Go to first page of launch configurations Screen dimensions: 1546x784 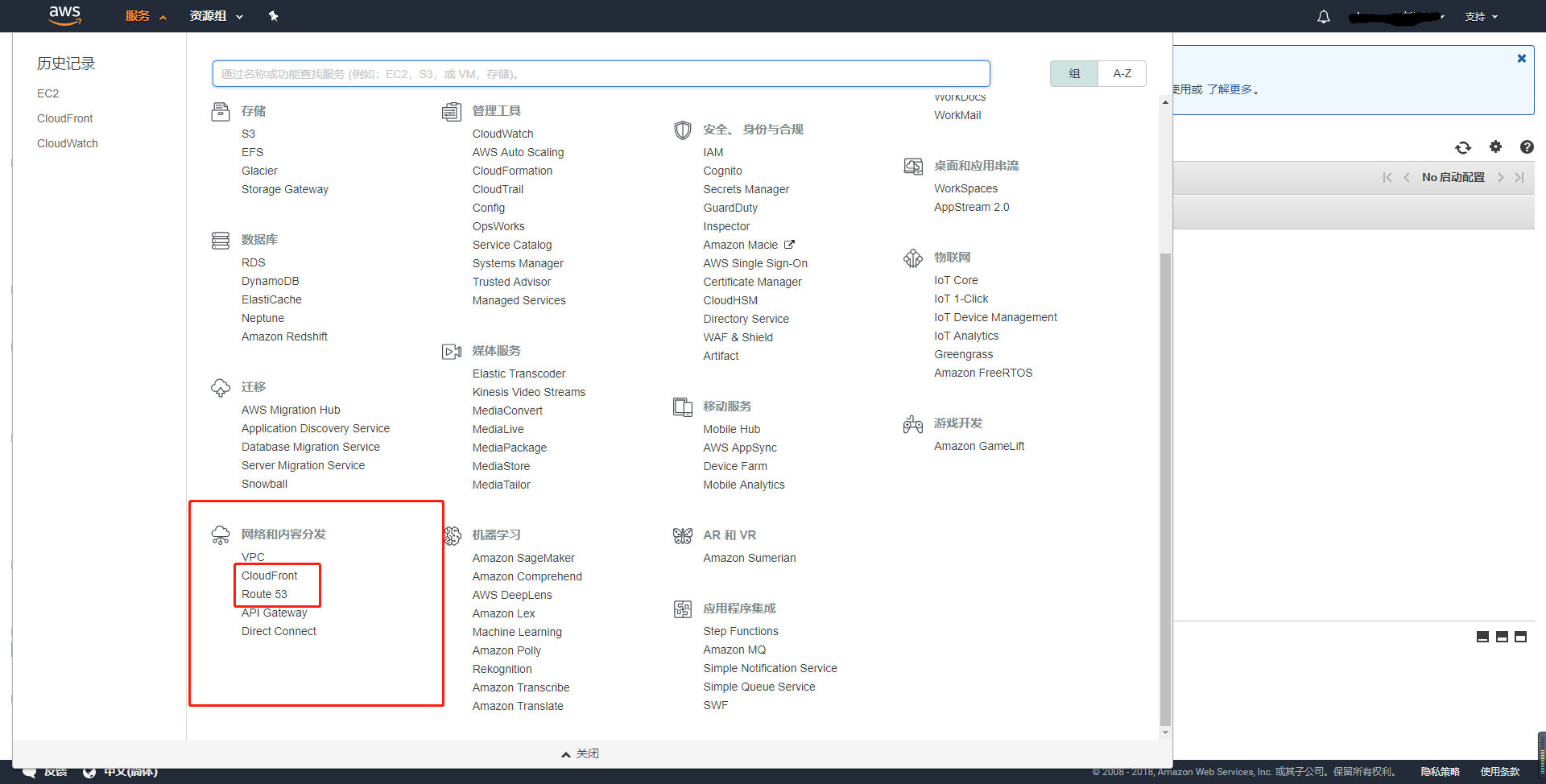click(1387, 177)
